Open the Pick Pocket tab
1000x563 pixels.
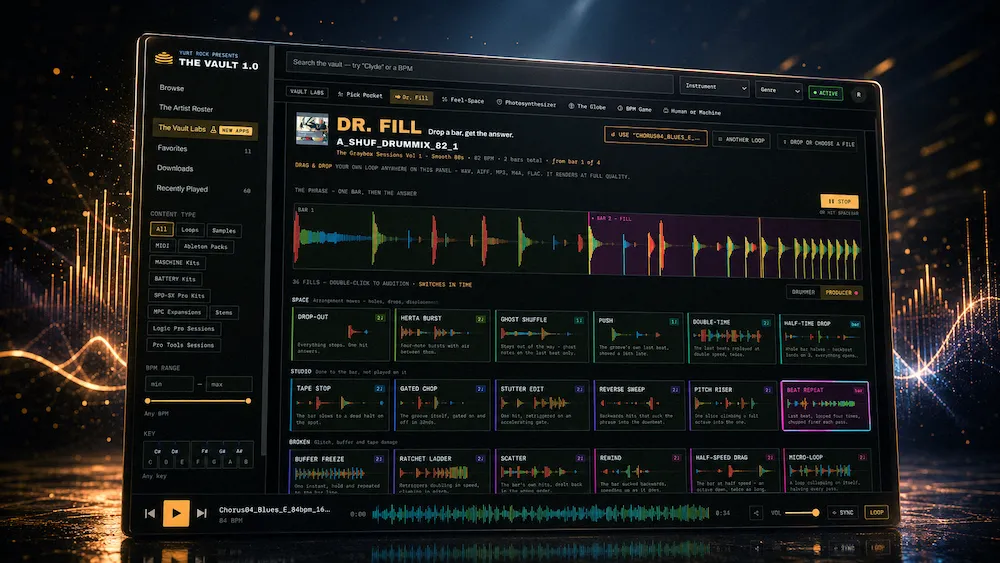[x=360, y=94]
